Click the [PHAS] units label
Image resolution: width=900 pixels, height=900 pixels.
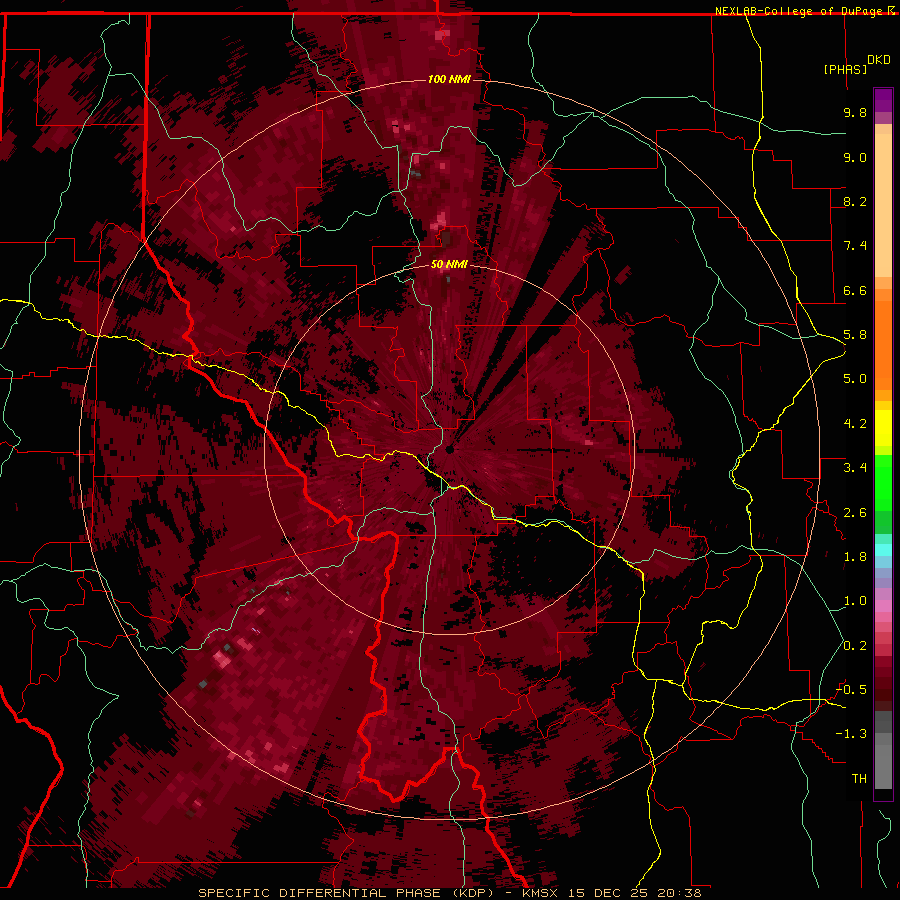click(845, 69)
